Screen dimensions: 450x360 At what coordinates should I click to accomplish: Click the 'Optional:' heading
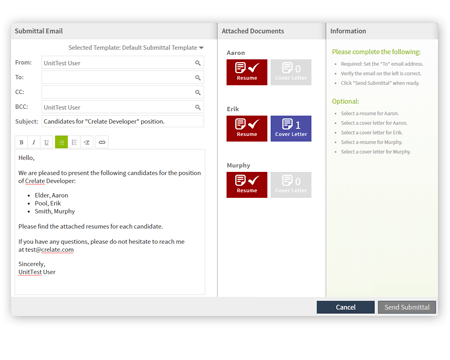tap(345, 101)
